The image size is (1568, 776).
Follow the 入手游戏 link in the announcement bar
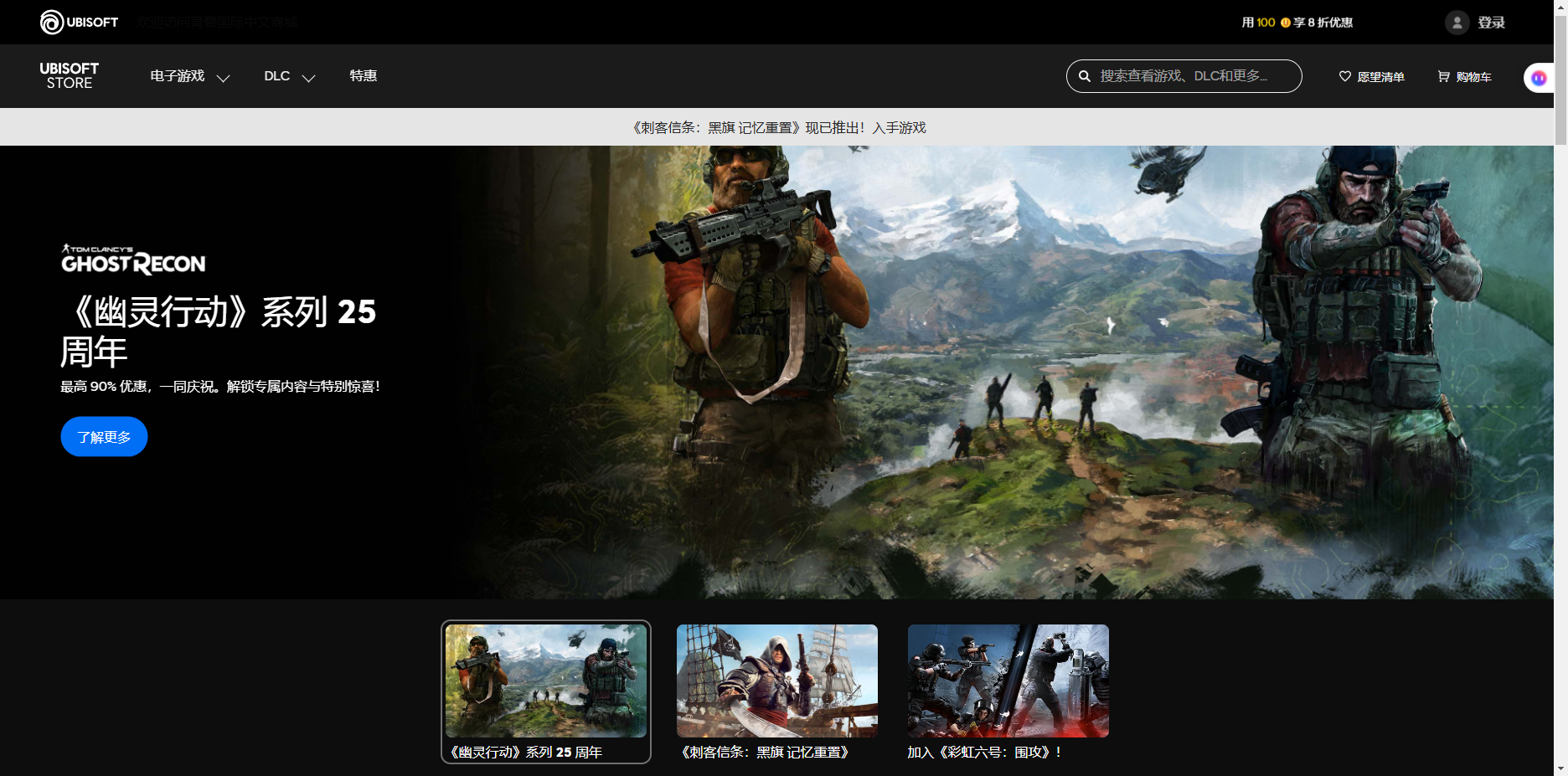(x=900, y=127)
